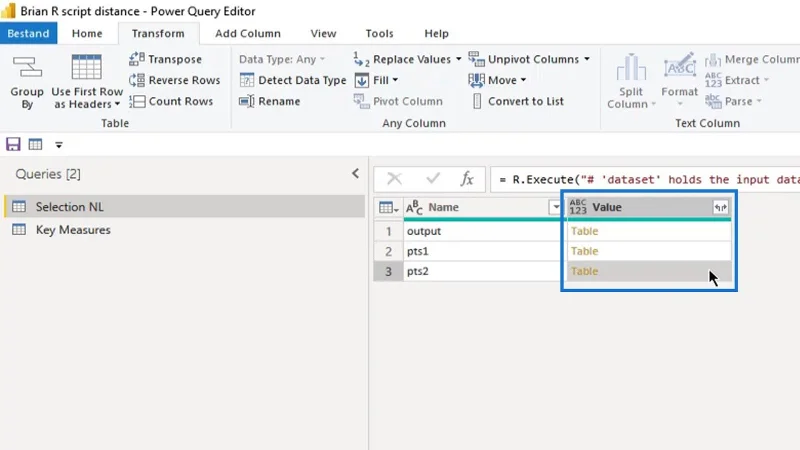Click Merge Columns
Screen dimensions: 800x450
coord(752,59)
